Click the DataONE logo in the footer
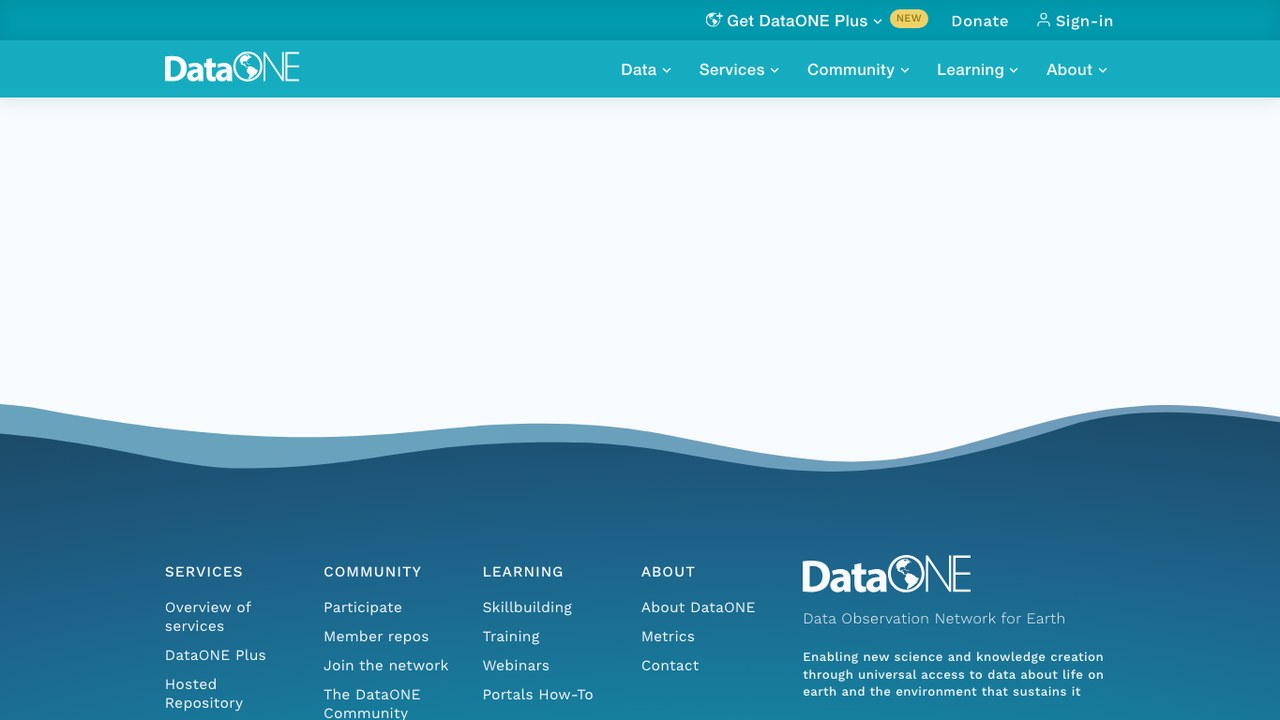This screenshot has height=720, width=1280. click(886, 575)
